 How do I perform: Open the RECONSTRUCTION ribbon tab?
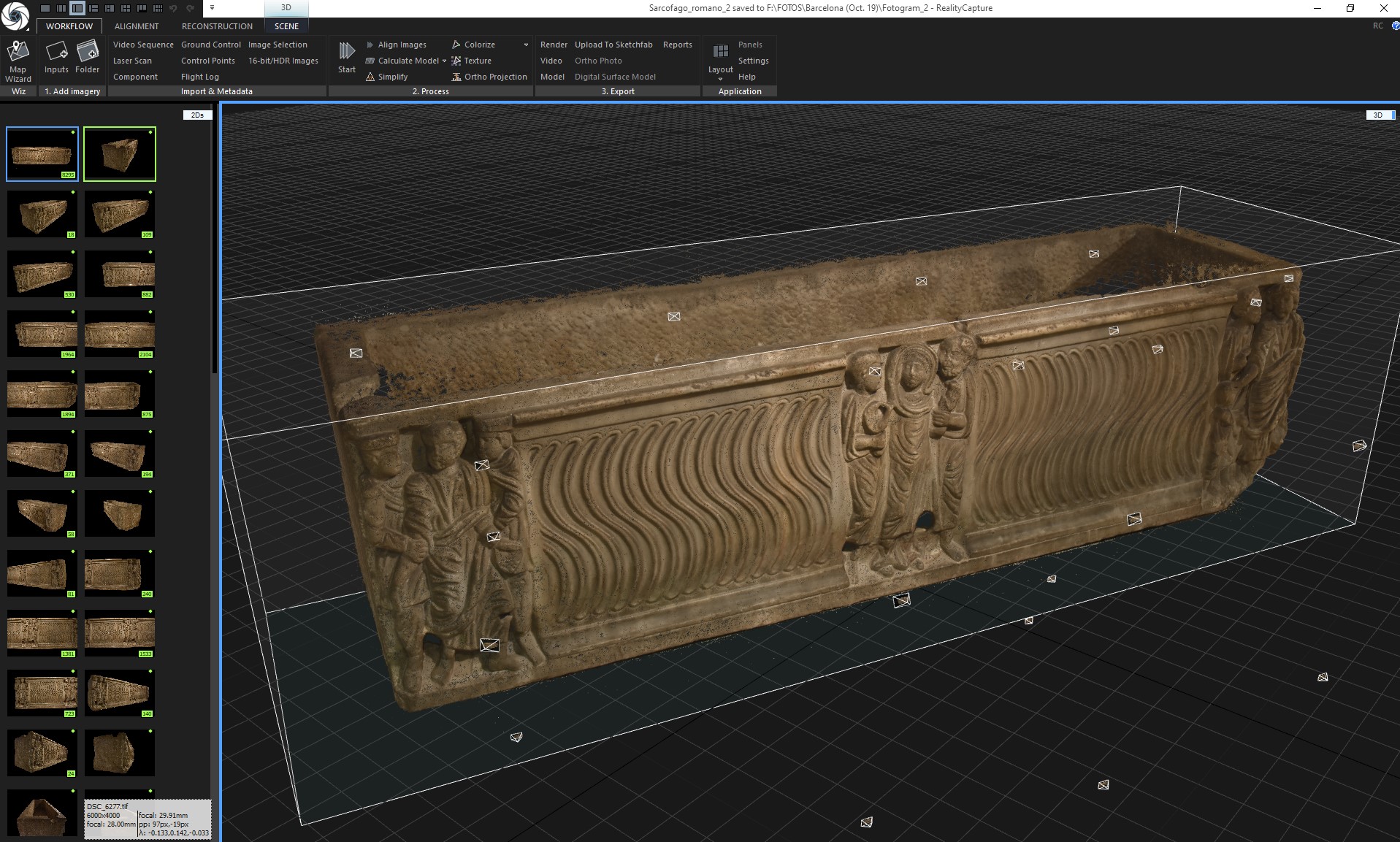tap(217, 26)
